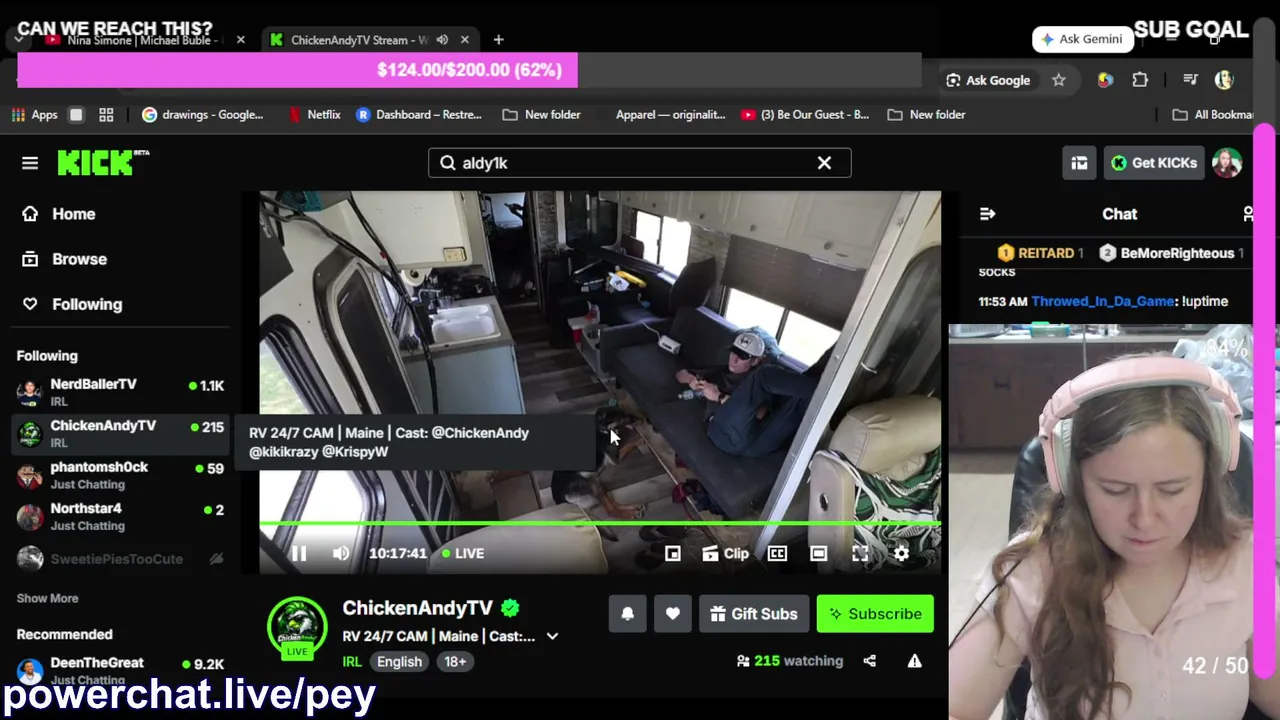
Task: Share the stream via share icon
Action: [x=870, y=661]
